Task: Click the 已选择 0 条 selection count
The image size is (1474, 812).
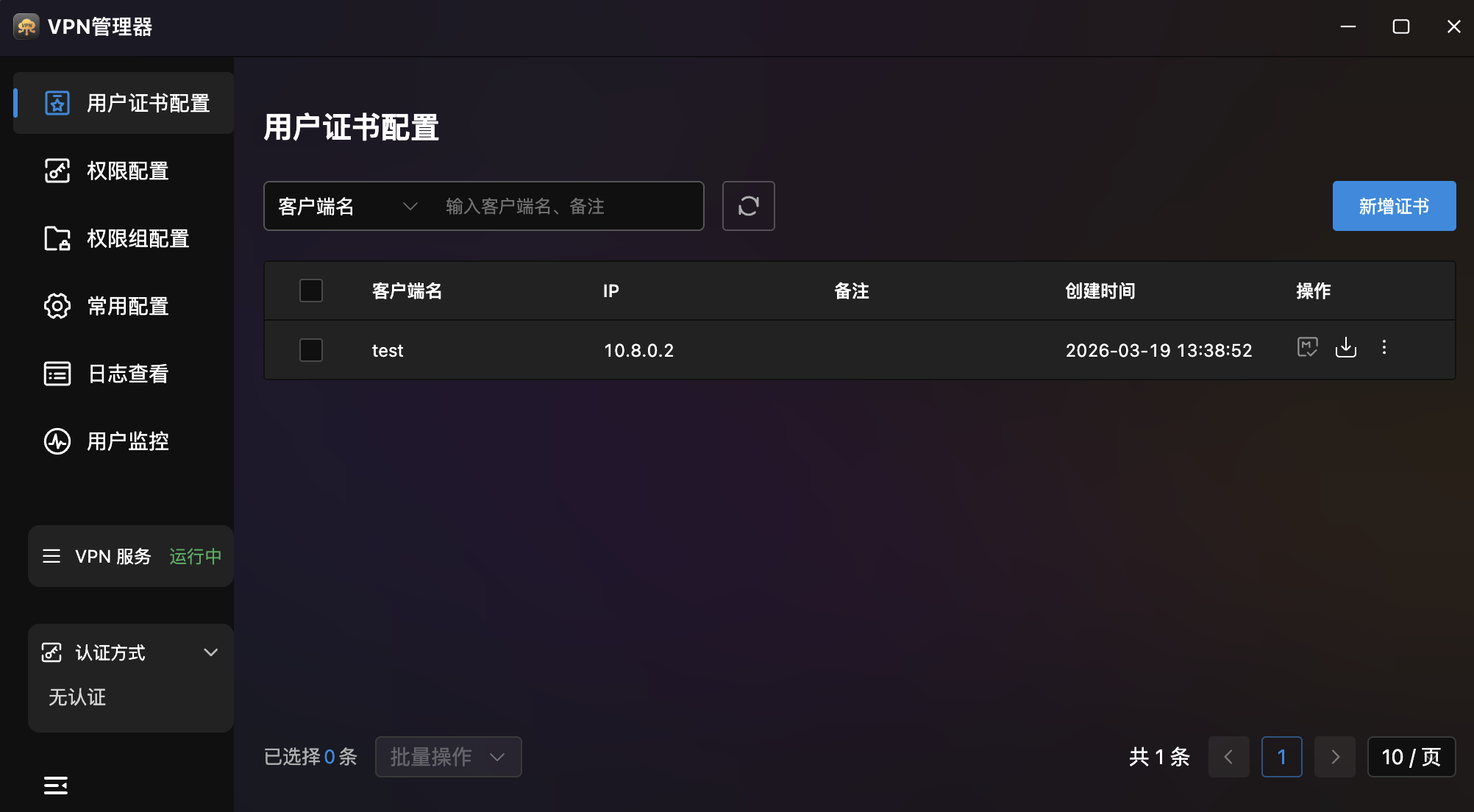Action: point(311,757)
